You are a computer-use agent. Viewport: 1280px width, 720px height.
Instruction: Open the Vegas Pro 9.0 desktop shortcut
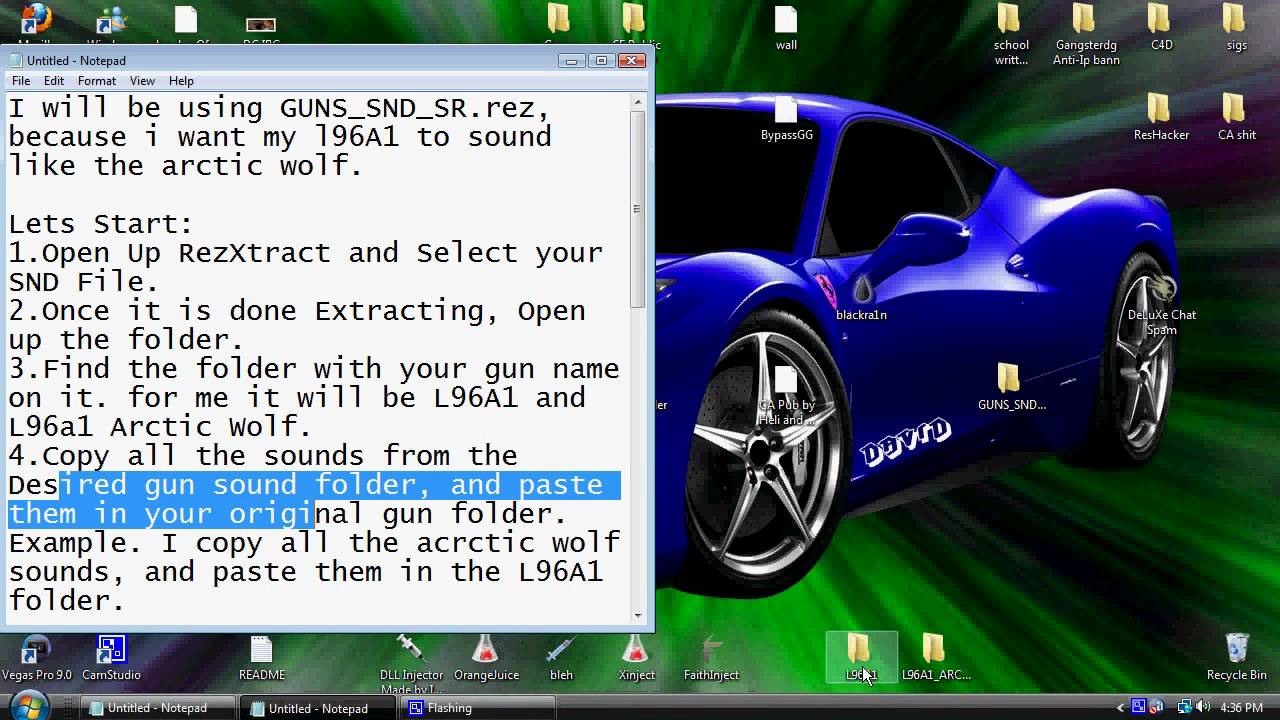pyautogui.click(x=36, y=657)
